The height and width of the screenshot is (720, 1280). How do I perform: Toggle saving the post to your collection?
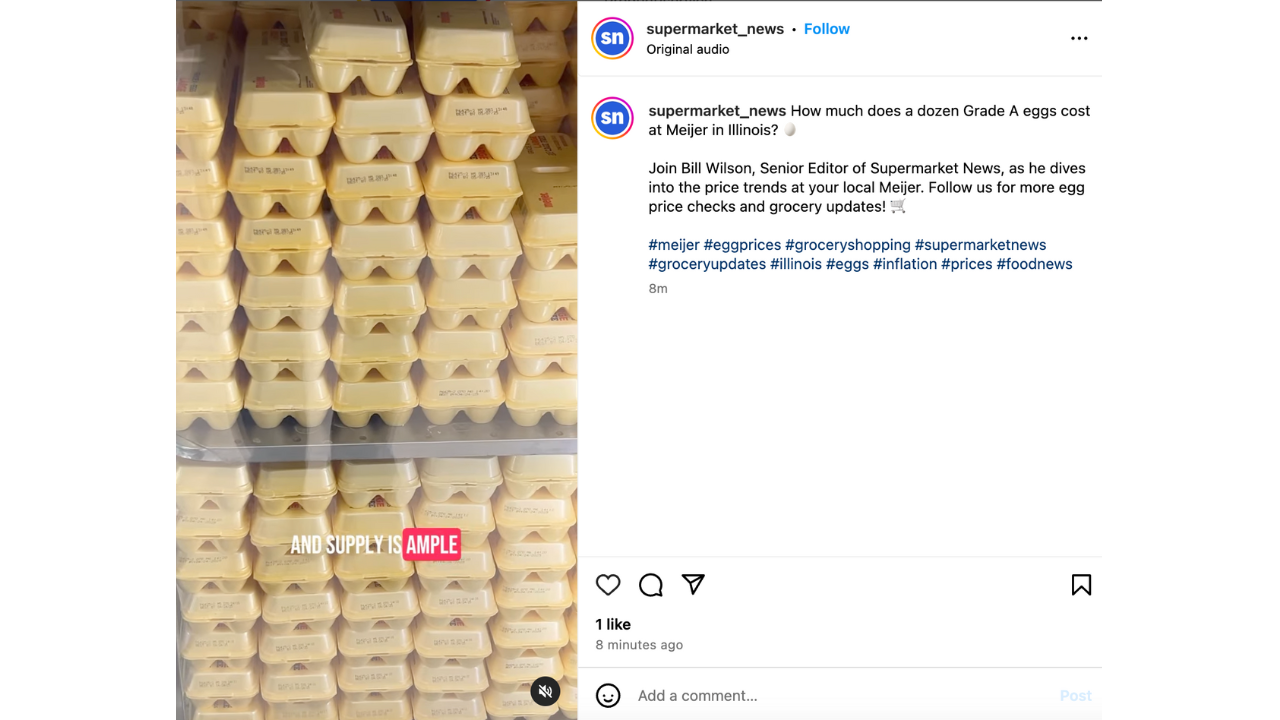point(1081,585)
